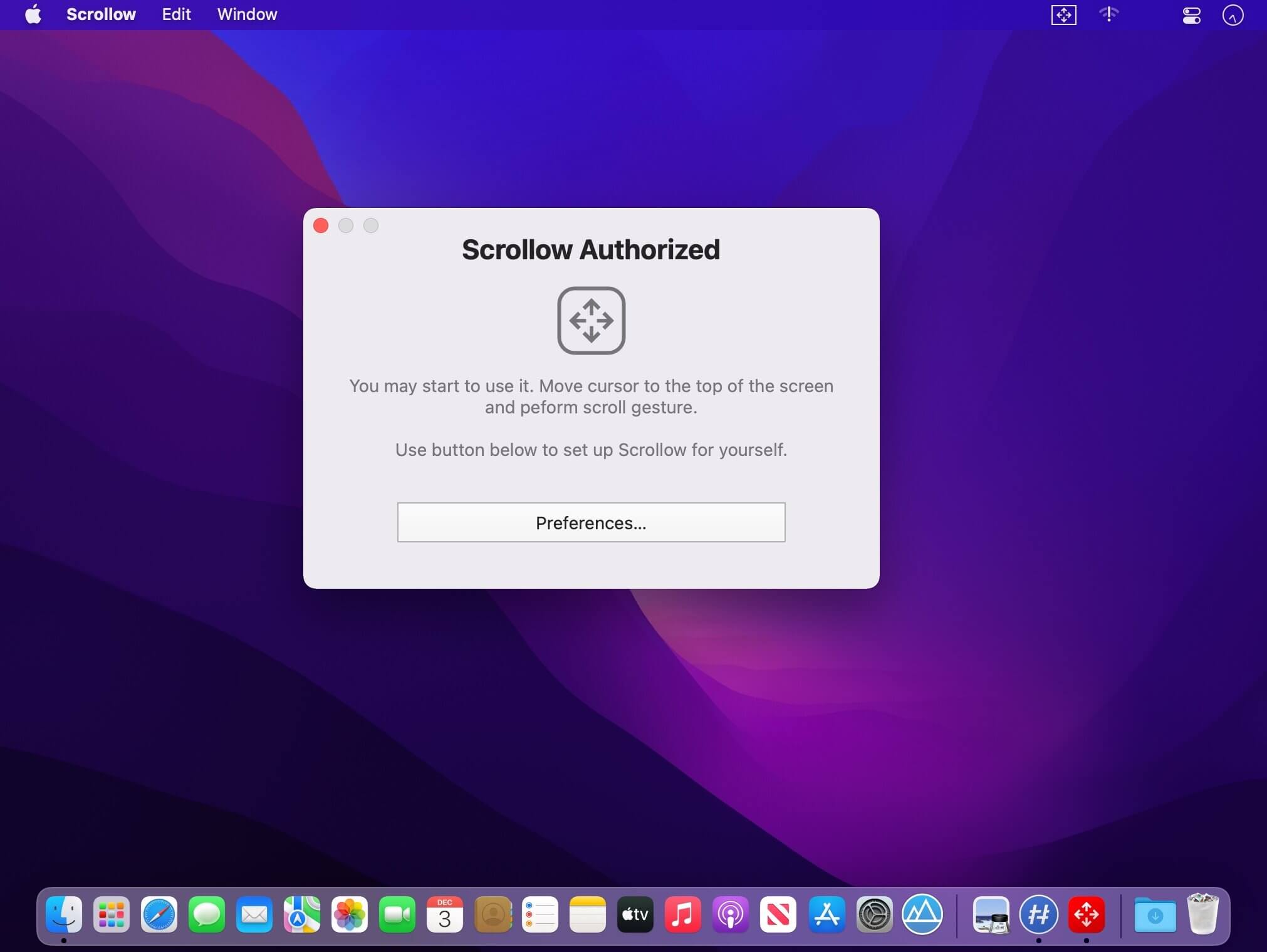
Task: Close the Scrollow Authorized window
Action: click(x=321, y=225)
